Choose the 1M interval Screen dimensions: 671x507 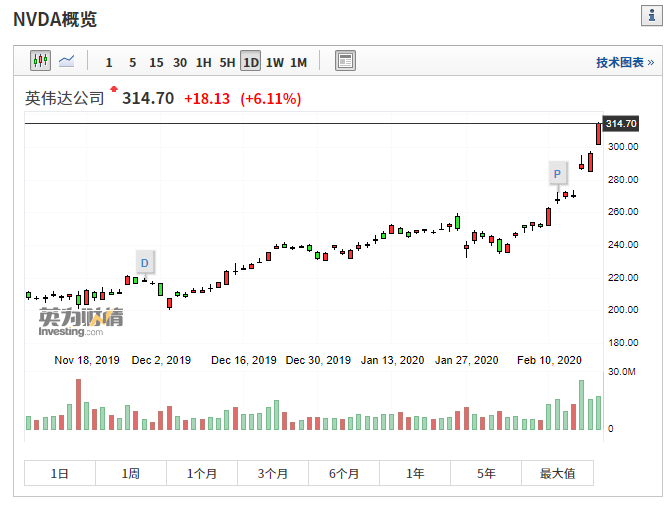coord(299,63)
